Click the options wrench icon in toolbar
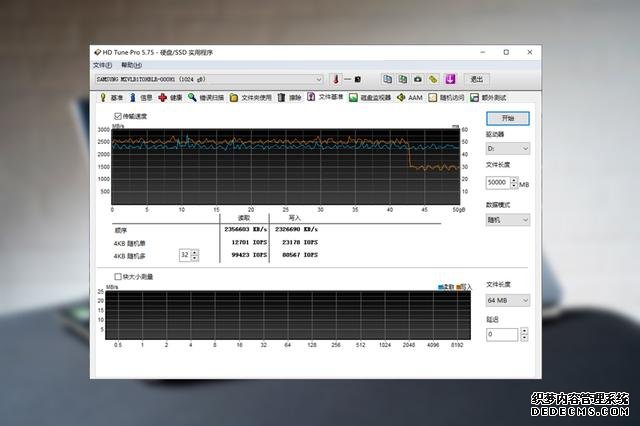The width and height of the screenshot is (640, 426). tap(433, 79)
